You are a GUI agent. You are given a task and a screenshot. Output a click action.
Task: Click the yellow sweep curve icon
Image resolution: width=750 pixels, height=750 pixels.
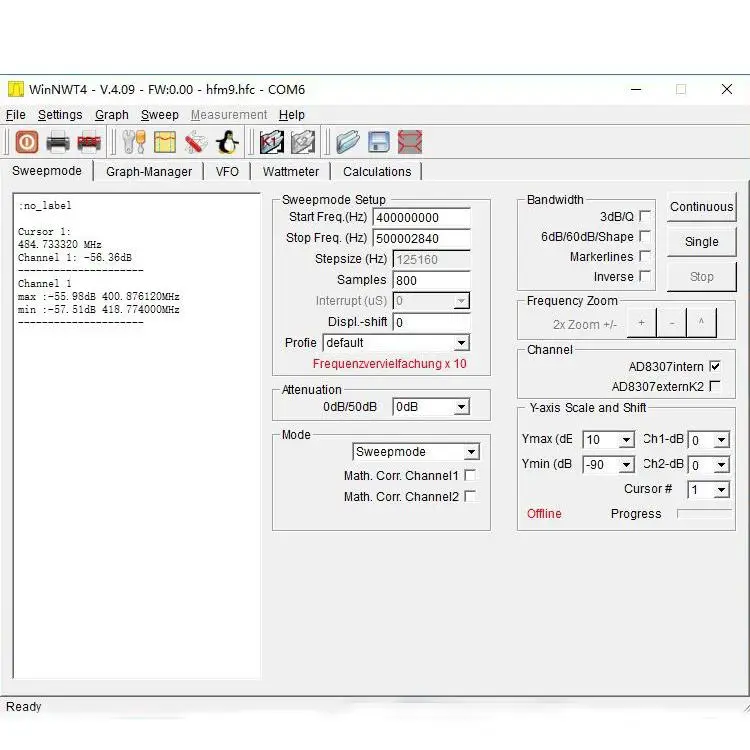click(x=165, y=142)
